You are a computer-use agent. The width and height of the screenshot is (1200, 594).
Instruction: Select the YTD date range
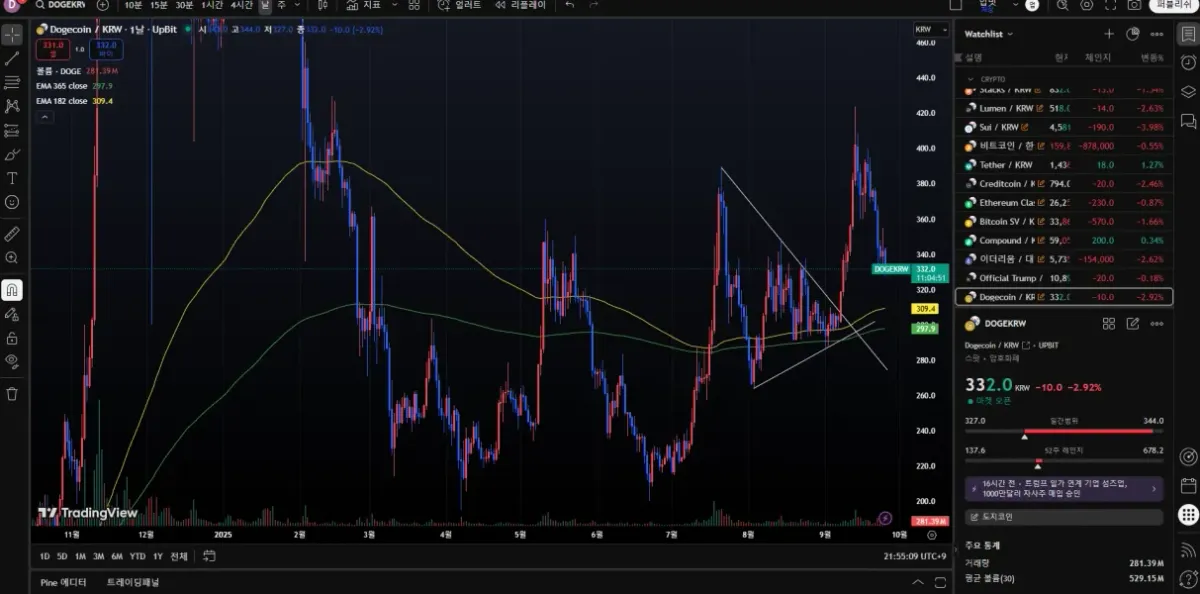click(x=137, y=556)
